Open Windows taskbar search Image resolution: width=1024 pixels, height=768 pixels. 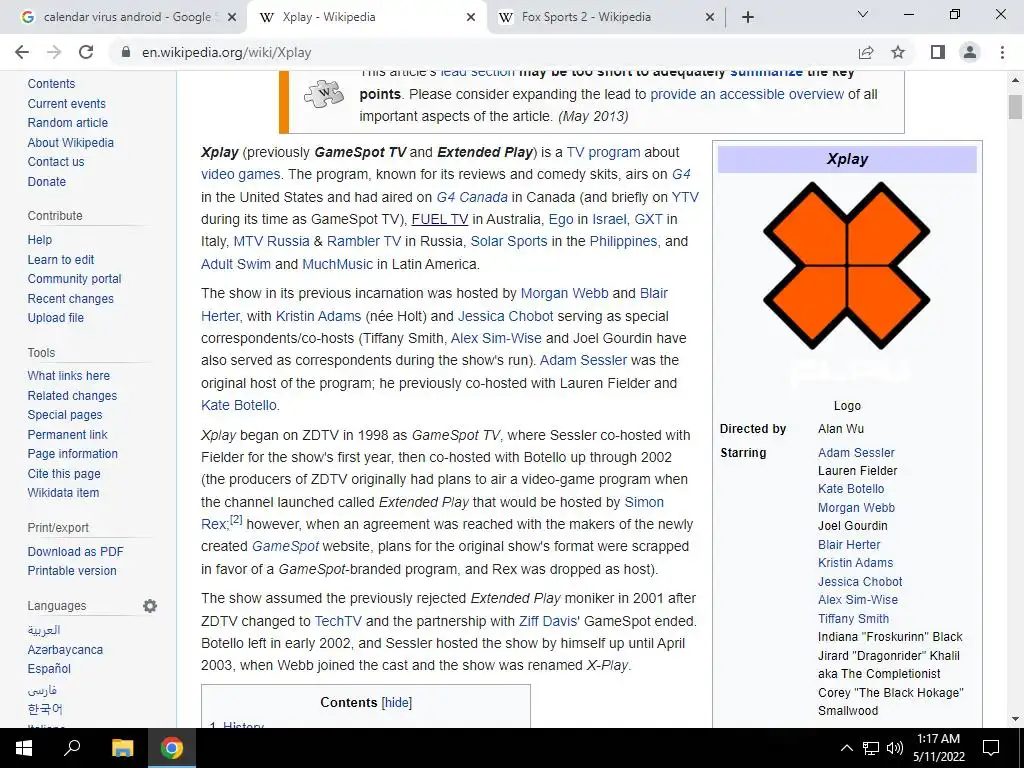pos(72,748)
